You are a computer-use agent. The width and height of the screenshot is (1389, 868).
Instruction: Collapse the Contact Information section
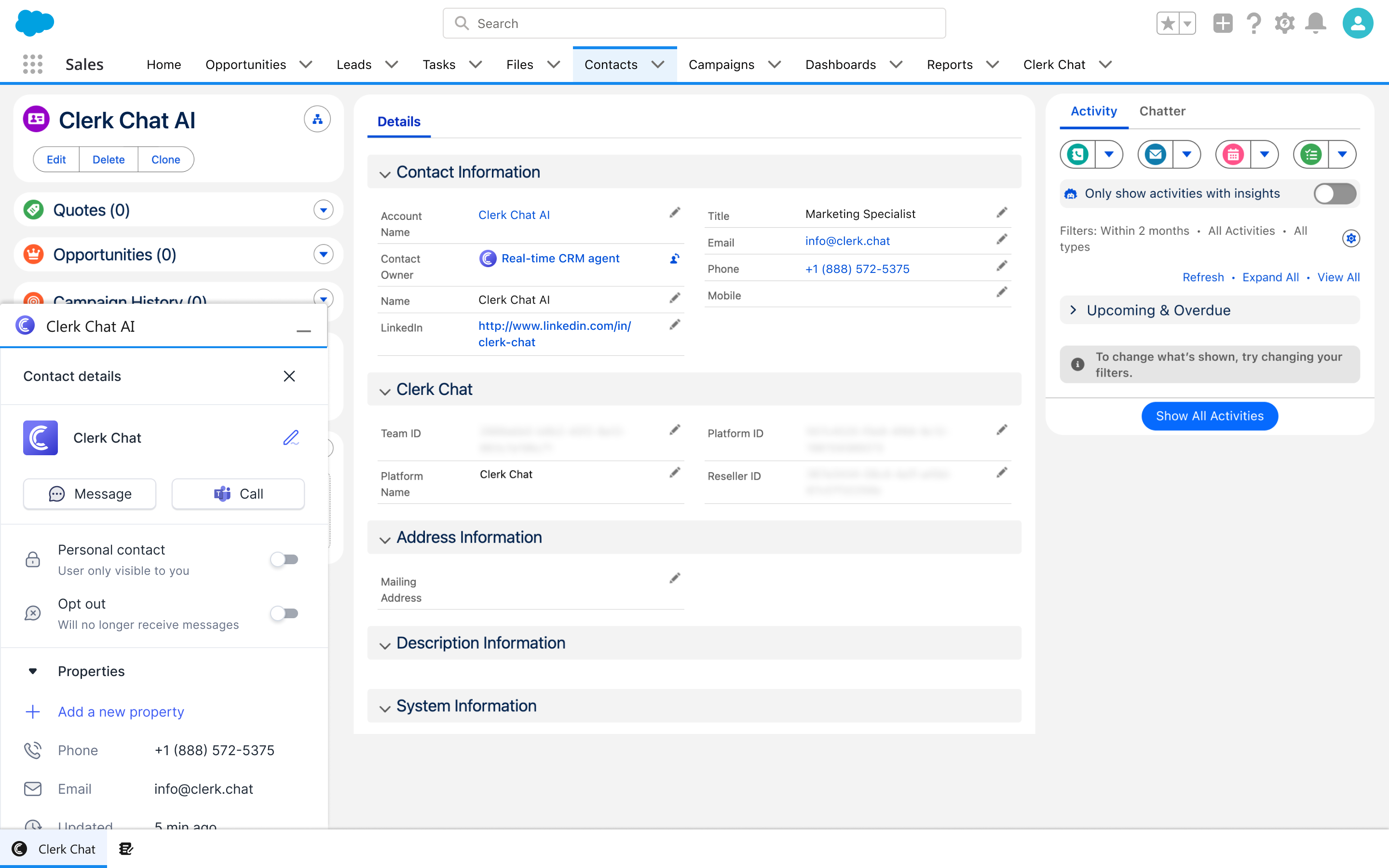pos(384,173)
